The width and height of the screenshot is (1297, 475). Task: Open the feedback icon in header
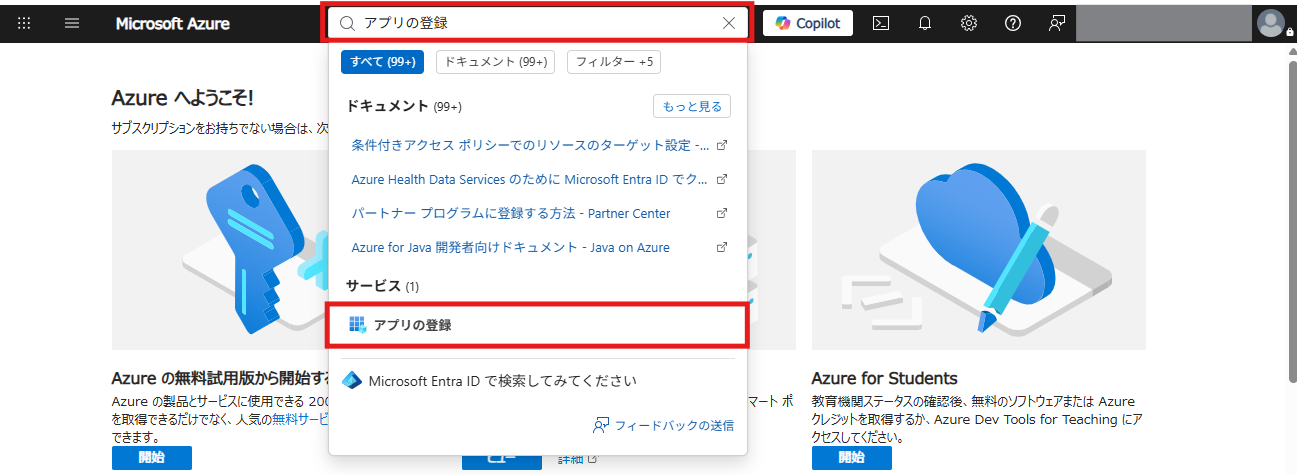click(x=1057, y=23)
